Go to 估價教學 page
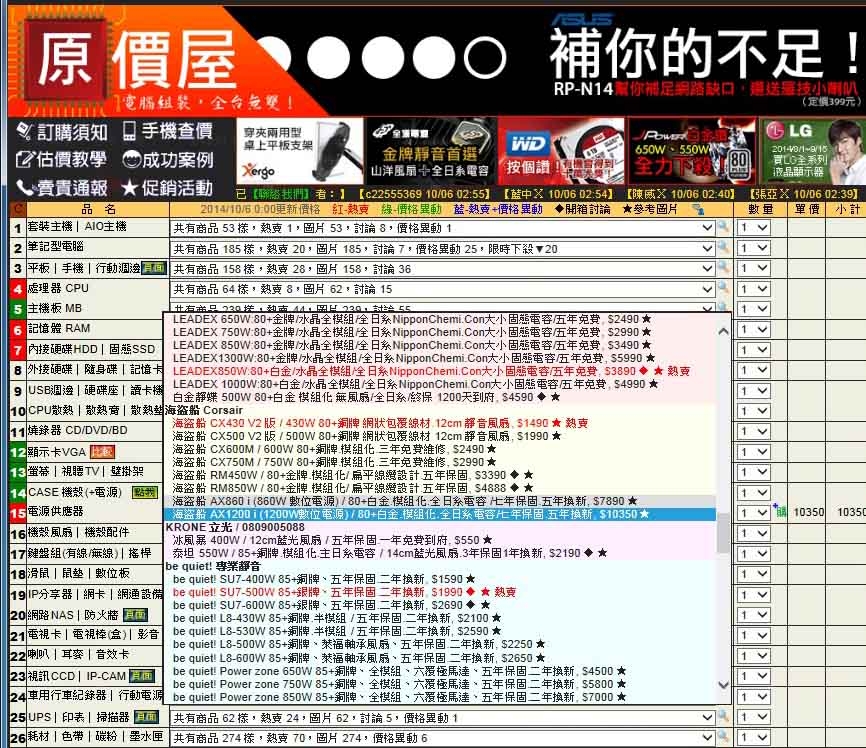 click(61, 160)
